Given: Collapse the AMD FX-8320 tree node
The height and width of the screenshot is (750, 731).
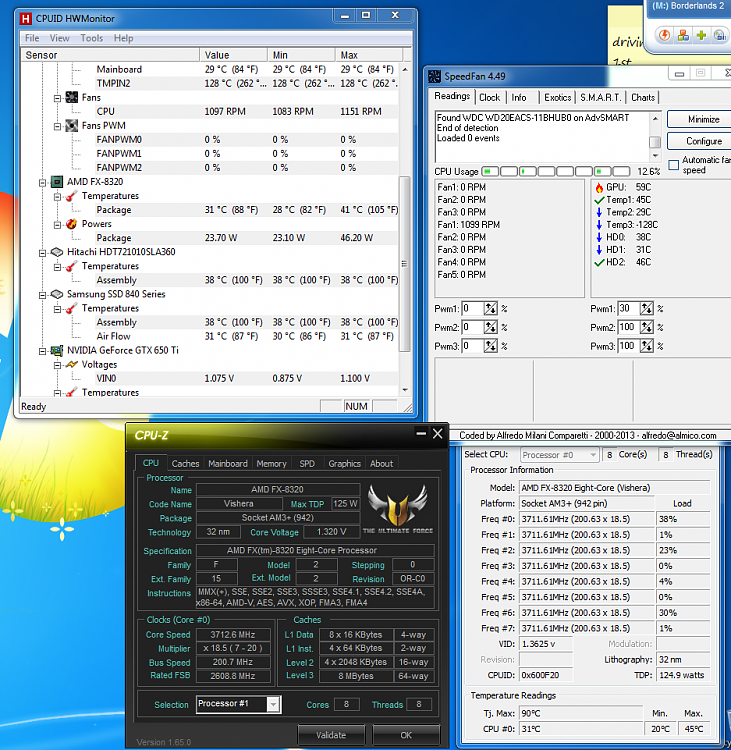Looking at the screenshot, I should (43, 182).
